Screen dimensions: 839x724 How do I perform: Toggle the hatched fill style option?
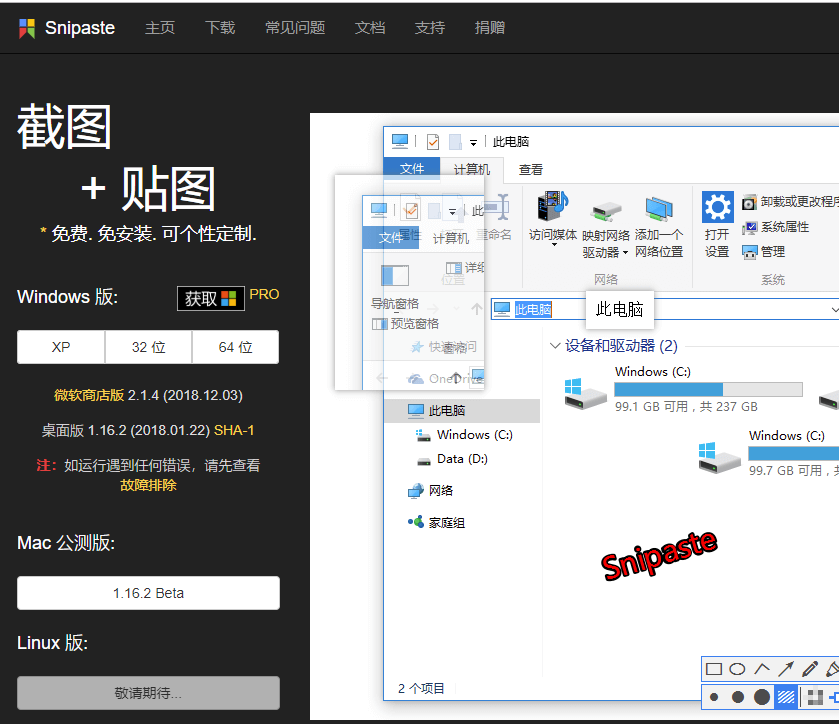[786, 697]
